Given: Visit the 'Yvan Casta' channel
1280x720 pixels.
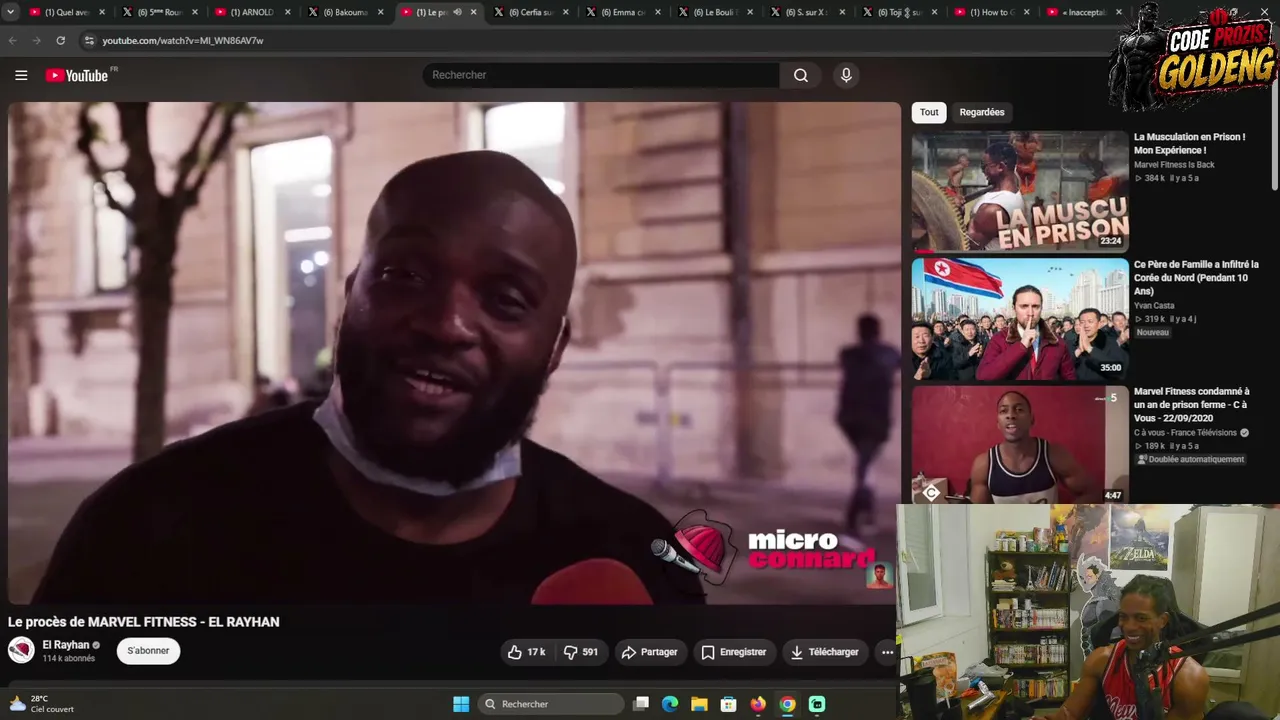Looking at the screenshot, I should (x=1154, y=306).
